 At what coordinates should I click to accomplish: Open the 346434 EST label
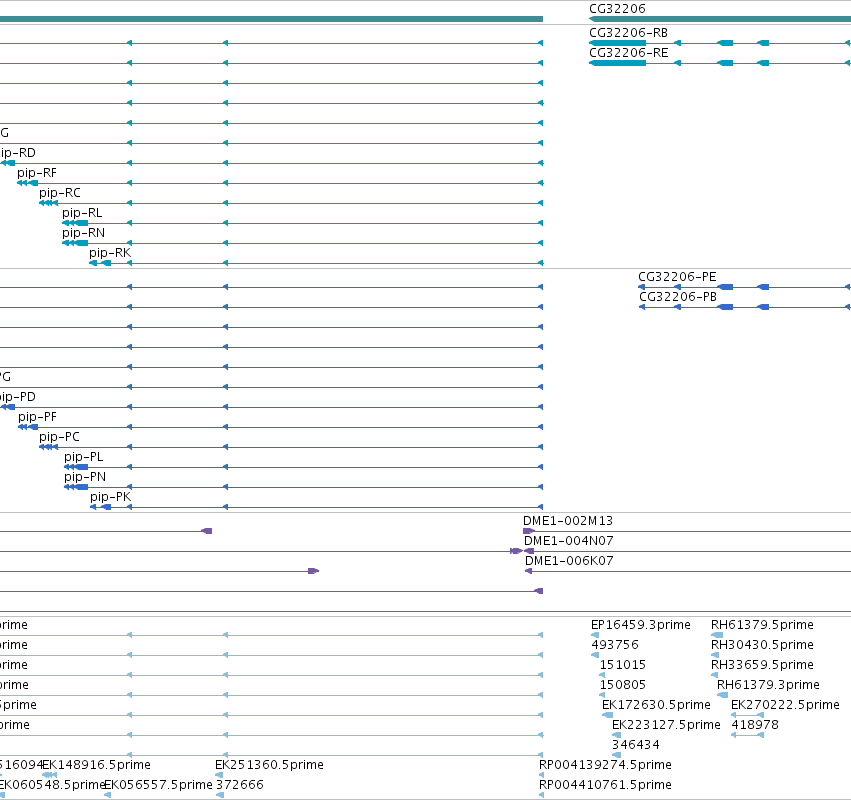pos(636,745)
